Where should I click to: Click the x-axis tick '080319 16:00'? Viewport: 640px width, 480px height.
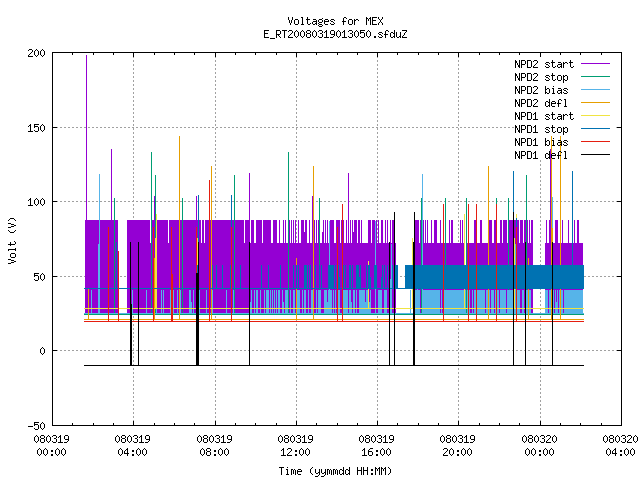(376, 446)
